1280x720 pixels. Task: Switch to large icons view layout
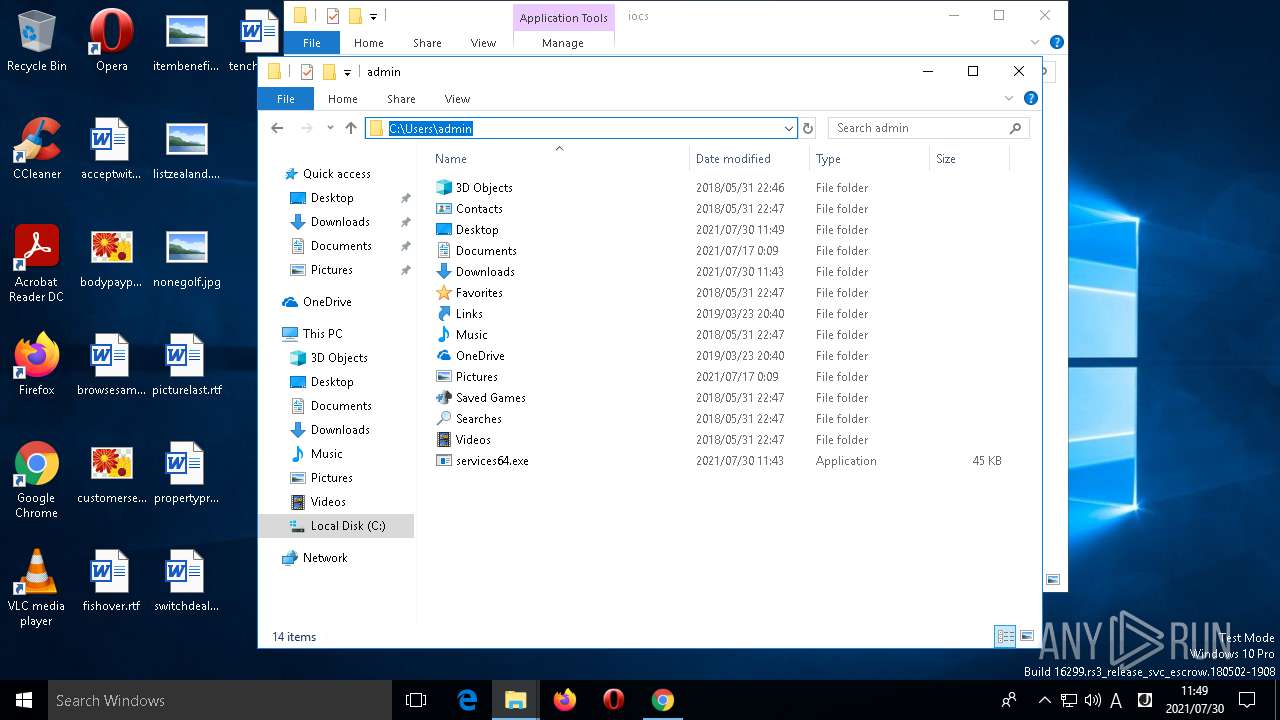pyautogui.click(x=1027, y=636)
